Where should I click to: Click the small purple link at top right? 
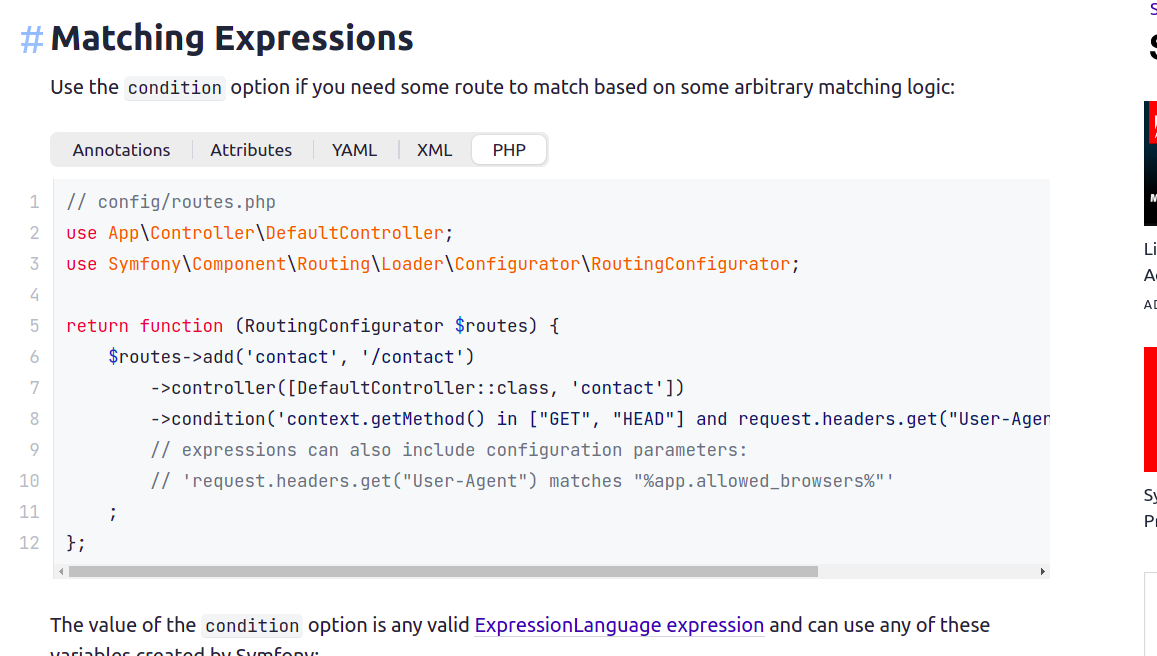(1153, 9)
